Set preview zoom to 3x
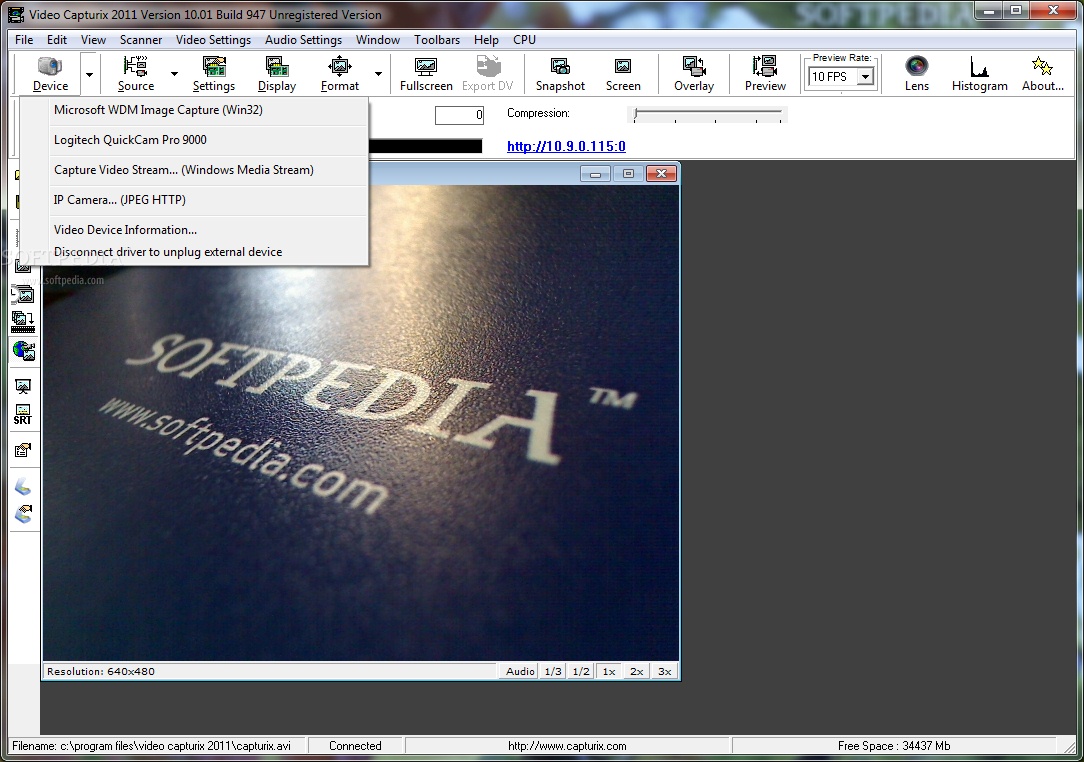Viewport: 1084px width, 762px height. click(664, 671)
